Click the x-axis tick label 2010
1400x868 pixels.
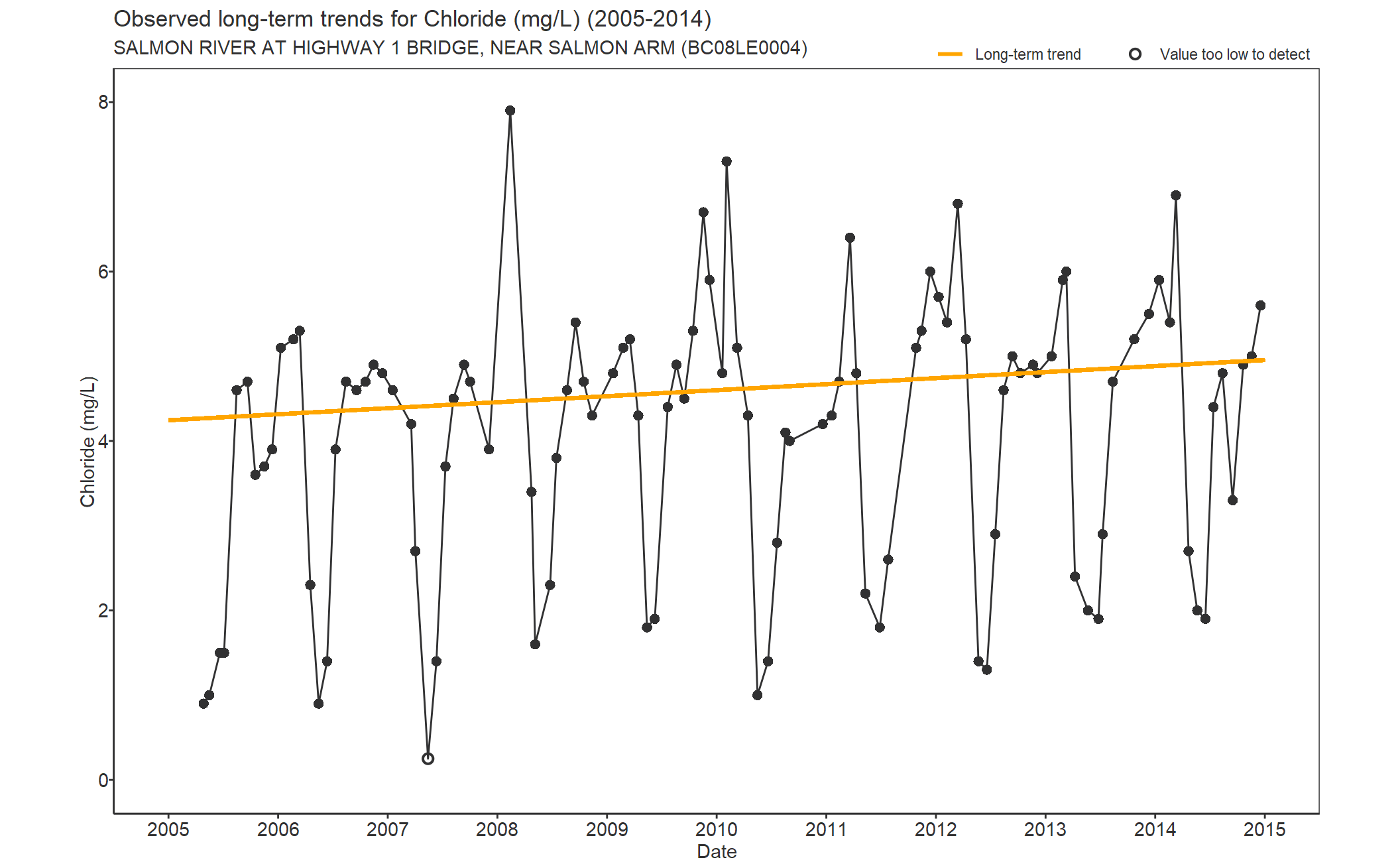tap(717, 830)
